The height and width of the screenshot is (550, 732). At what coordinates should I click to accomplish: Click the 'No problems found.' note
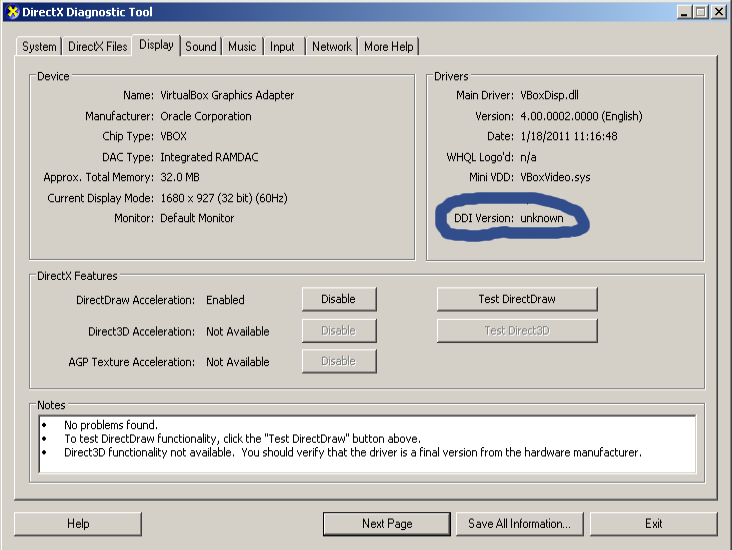[111, 425]
